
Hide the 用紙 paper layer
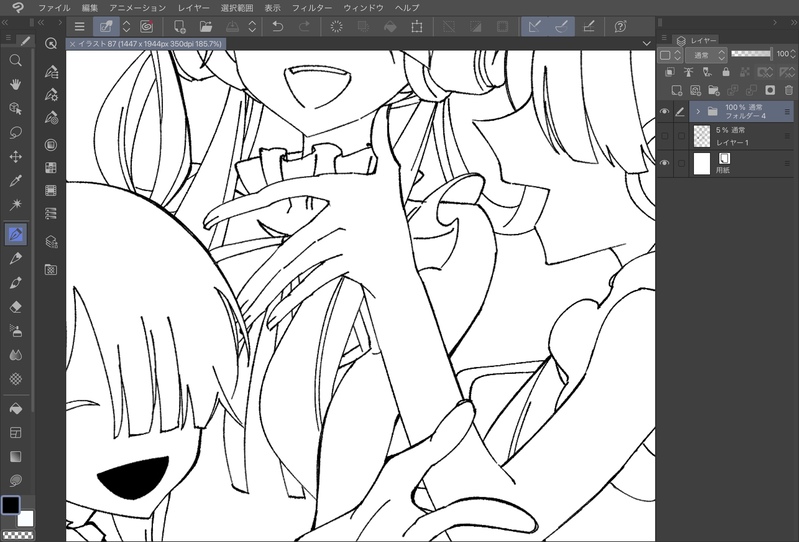pyautogui.click(x=664, y=163)
